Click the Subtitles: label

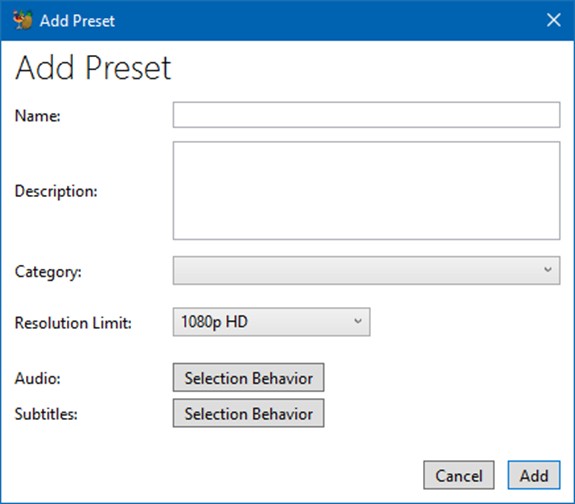[46, 414]
